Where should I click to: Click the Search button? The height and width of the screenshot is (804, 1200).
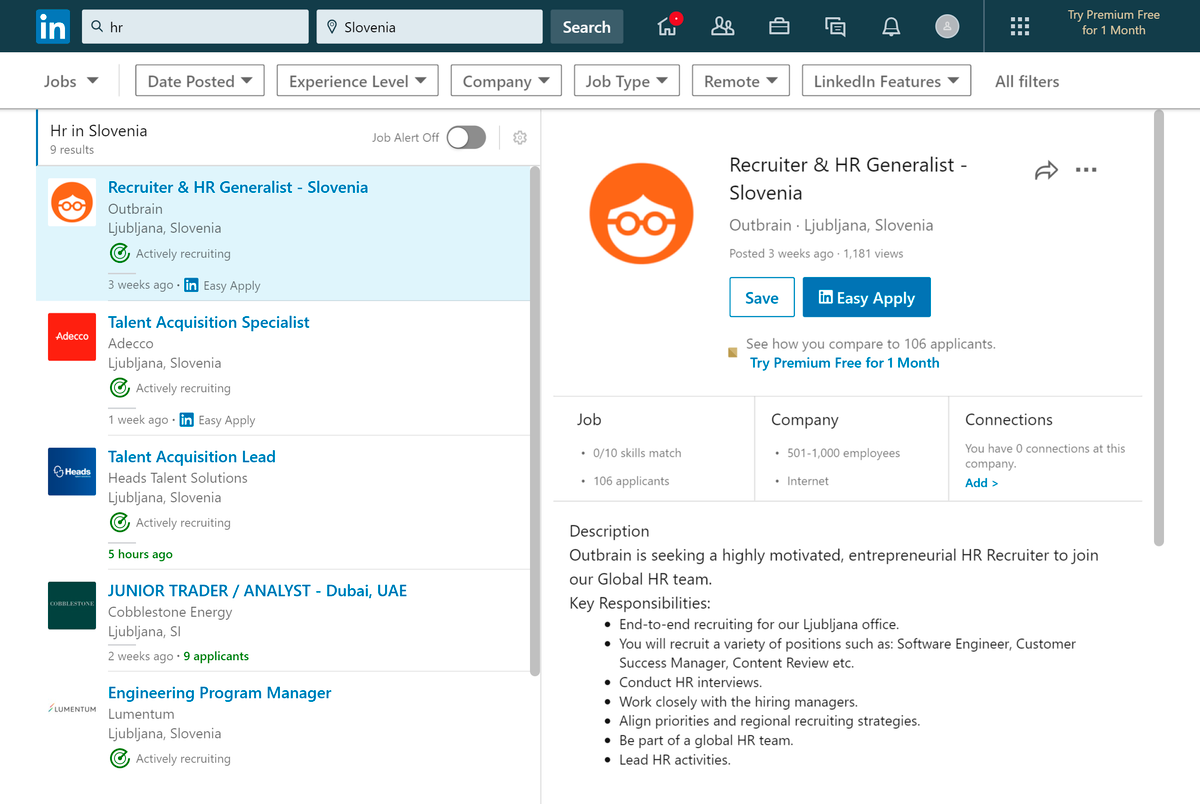click(x=587, y=27)
